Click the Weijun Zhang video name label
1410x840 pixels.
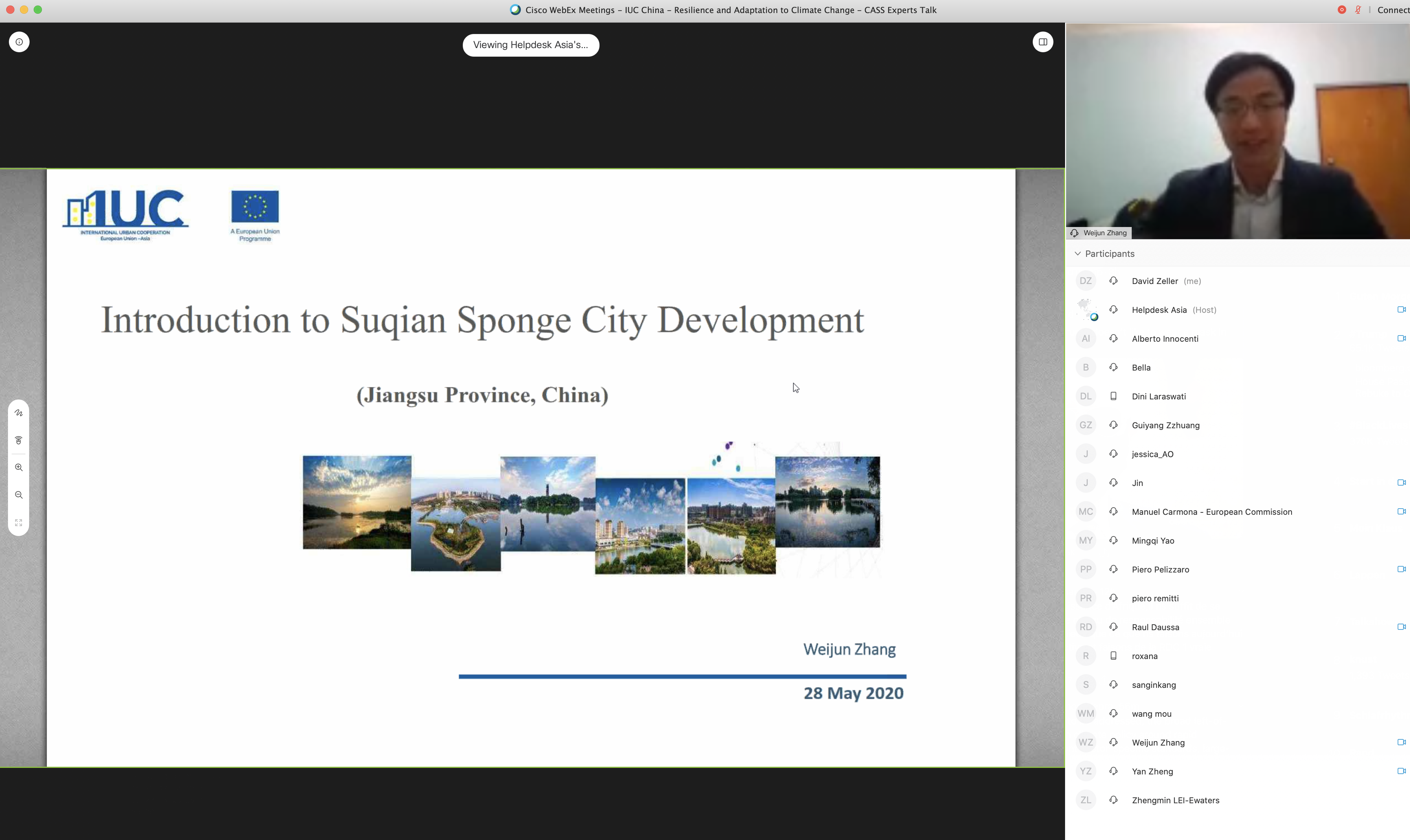1104,232
